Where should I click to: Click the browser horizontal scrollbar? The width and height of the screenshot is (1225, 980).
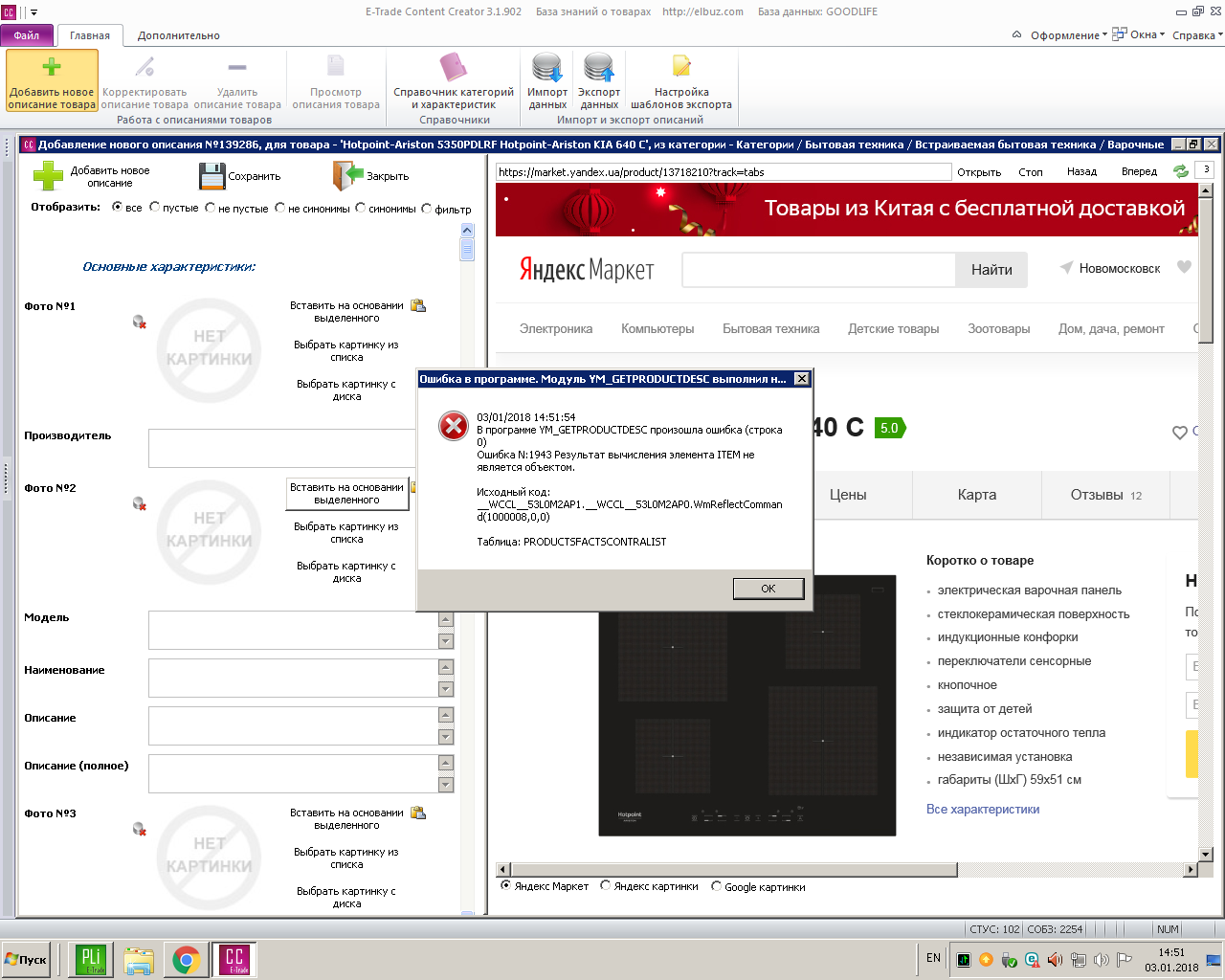coord(847,870)
